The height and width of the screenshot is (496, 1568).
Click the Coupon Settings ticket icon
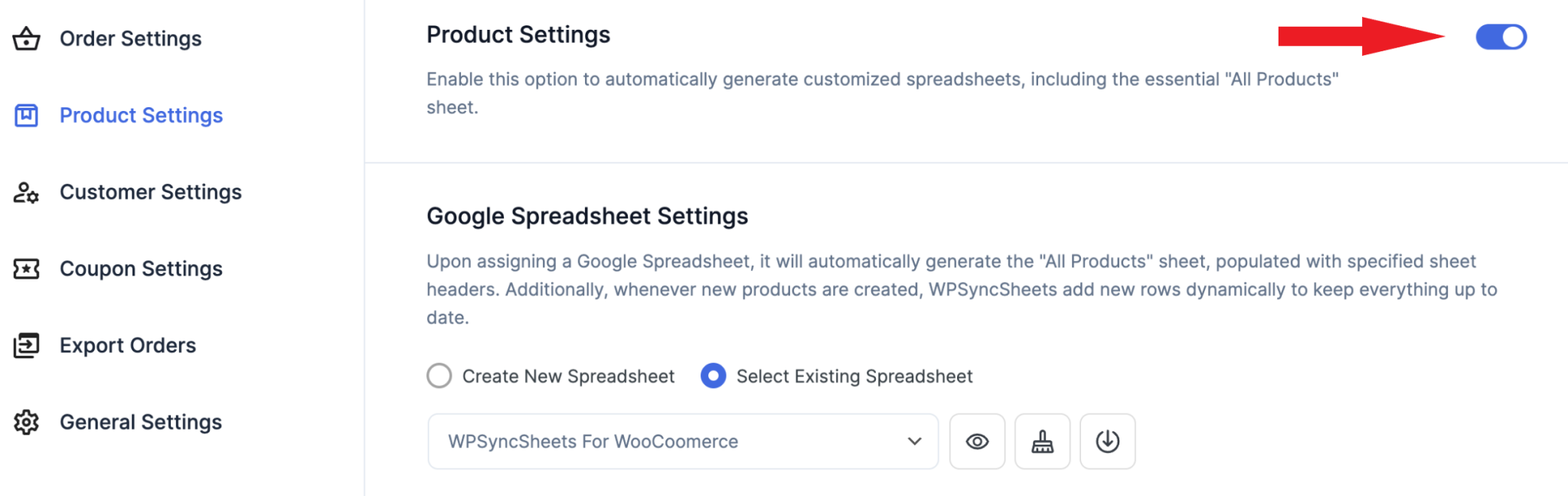[x=27, y=269]
